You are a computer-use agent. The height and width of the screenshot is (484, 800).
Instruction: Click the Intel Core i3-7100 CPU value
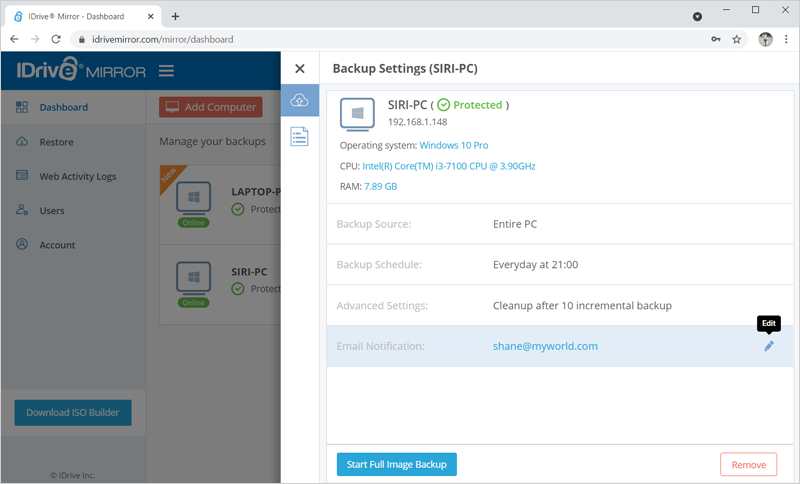(448, 166)
